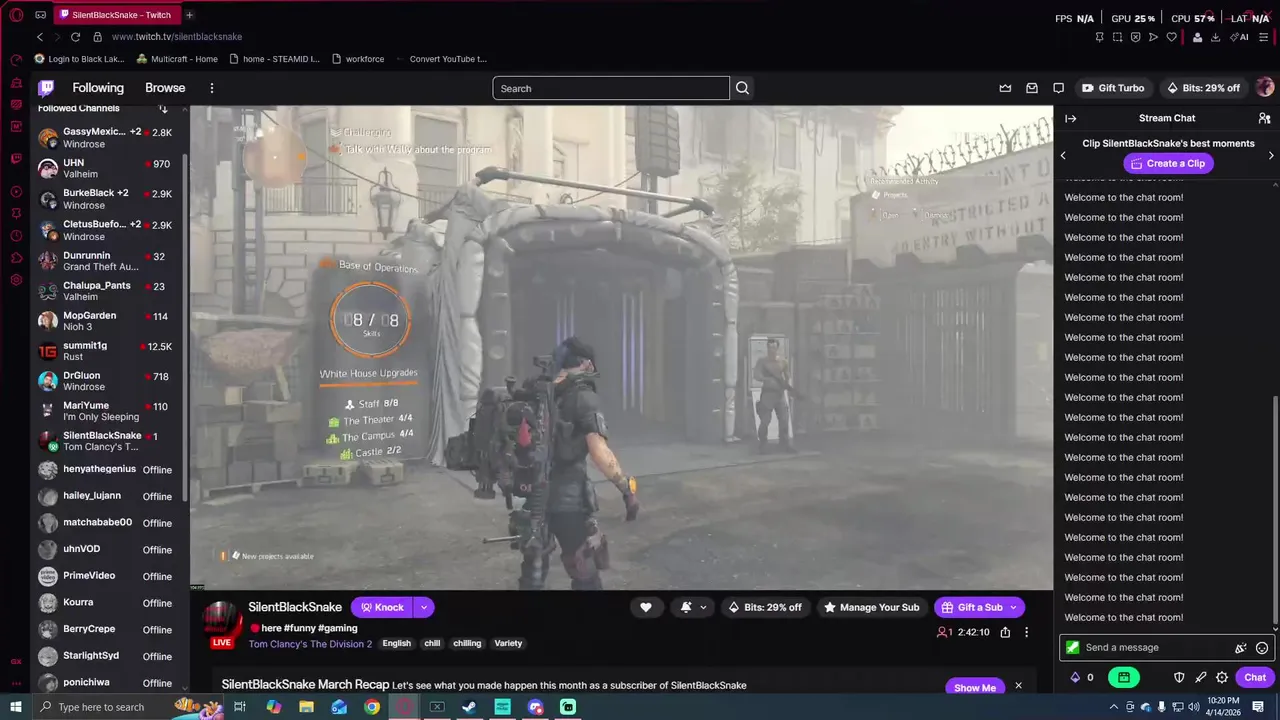Open the Windows notification center icon
The height and width of the screenshot is (720, 1280).
(1258, 707)
